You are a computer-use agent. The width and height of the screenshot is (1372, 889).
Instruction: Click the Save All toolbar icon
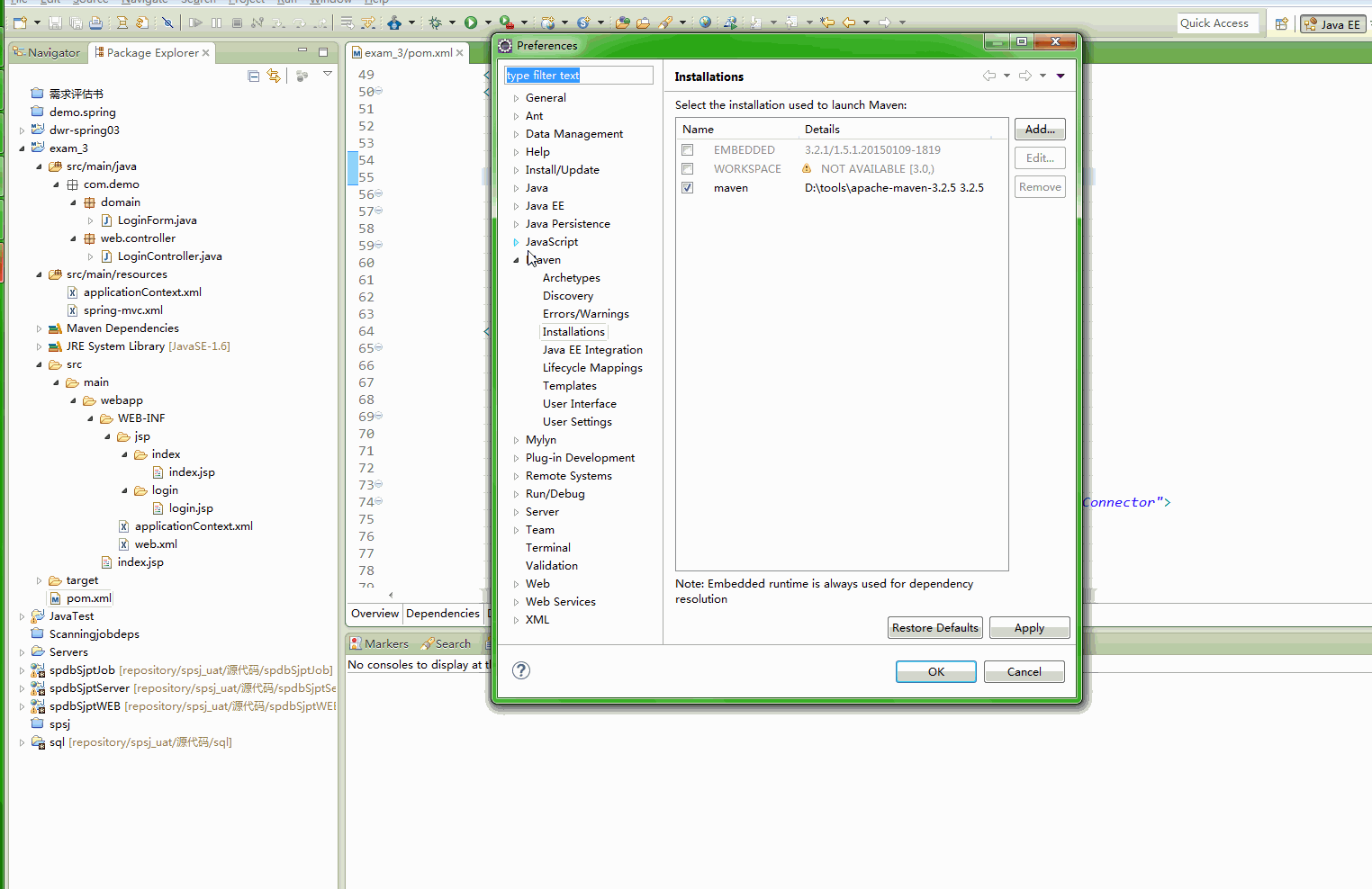pos(76,22)
